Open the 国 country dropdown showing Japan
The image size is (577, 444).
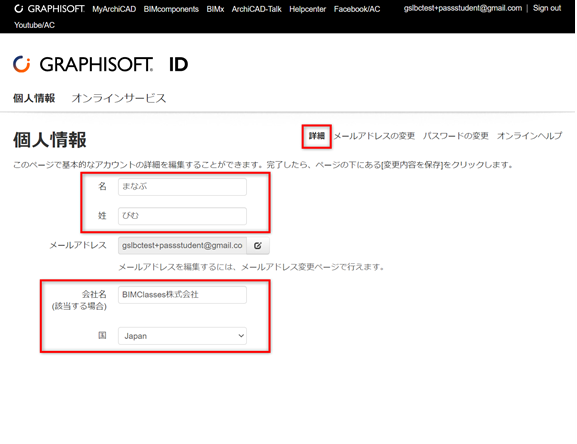pos(182,336)
